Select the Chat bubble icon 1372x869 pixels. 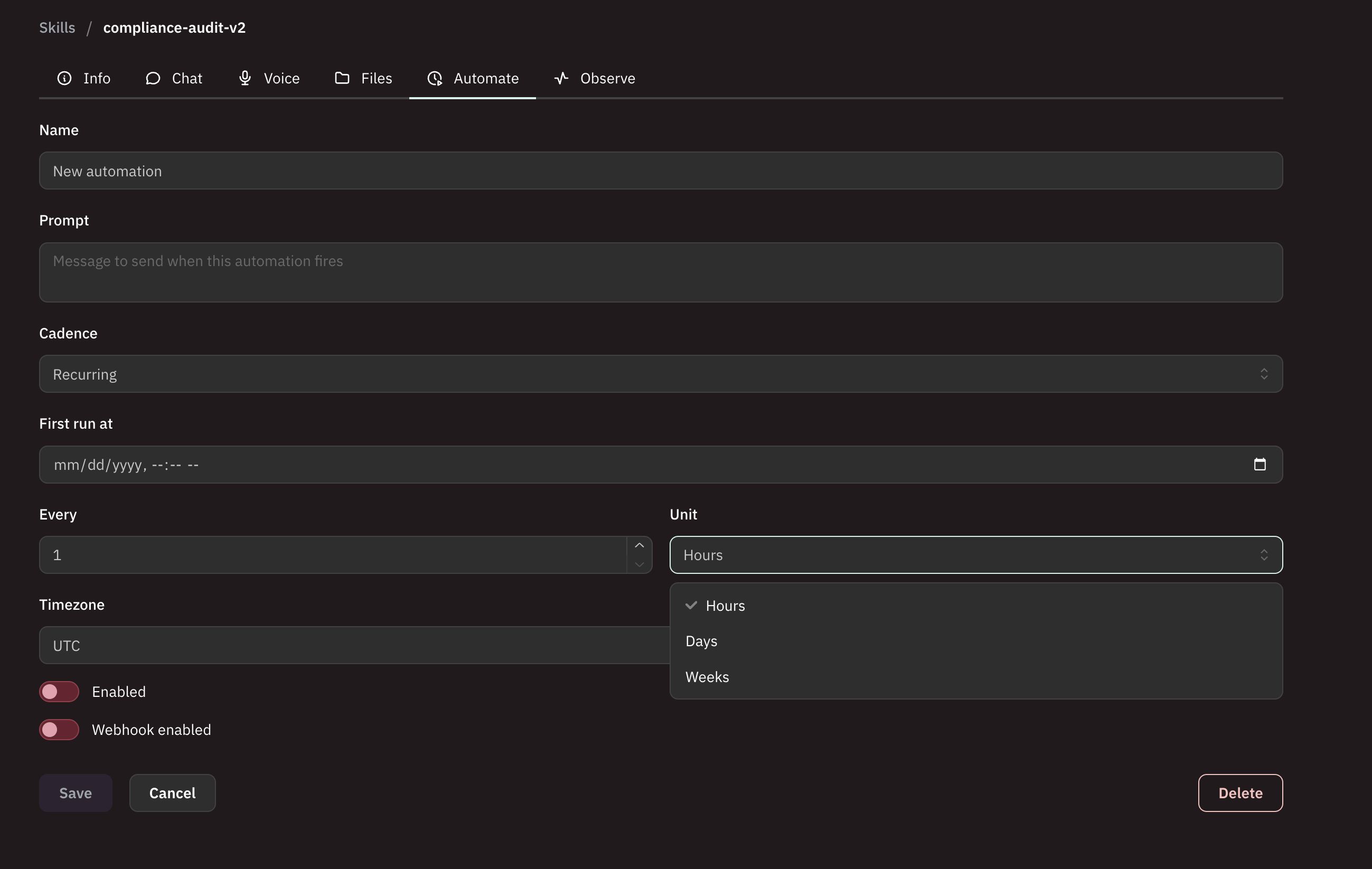coord(152,79)
